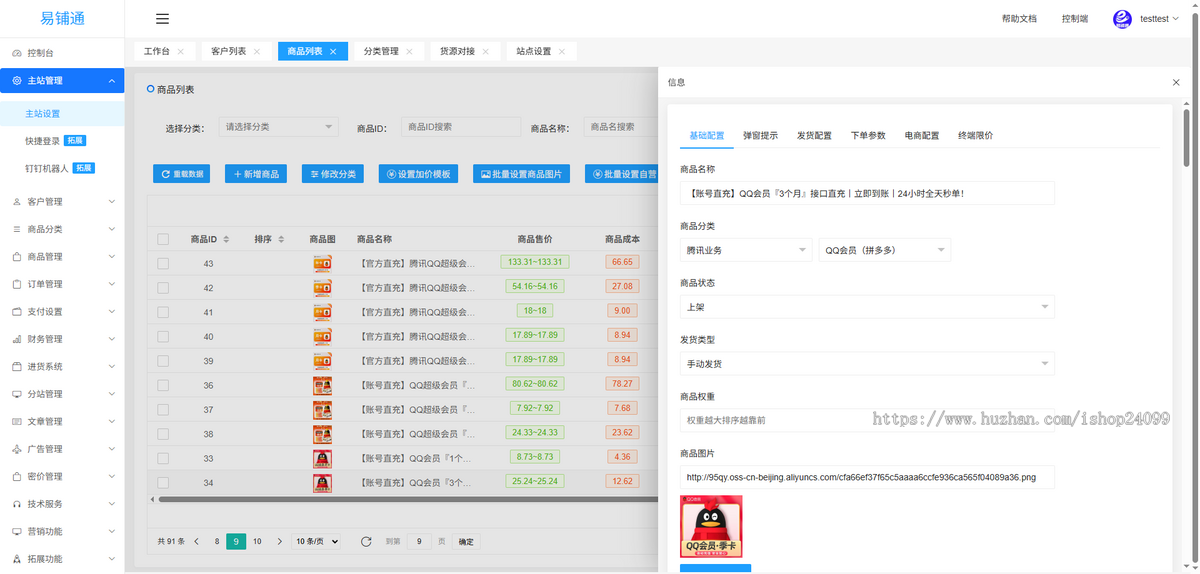1200x574 pixels.
Task: Click the 商品ID搜索 input field
Action: coord(461,127)
